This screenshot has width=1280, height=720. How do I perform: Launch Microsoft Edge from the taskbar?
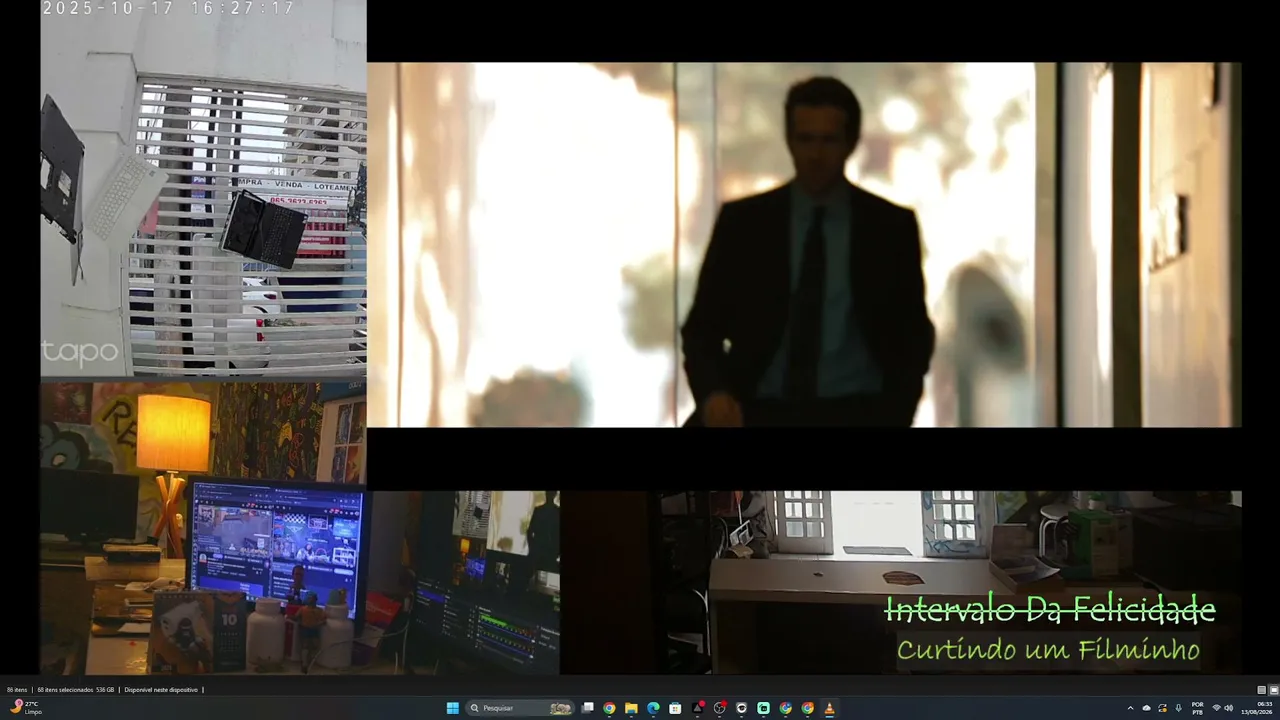click(x=653, y=708)
